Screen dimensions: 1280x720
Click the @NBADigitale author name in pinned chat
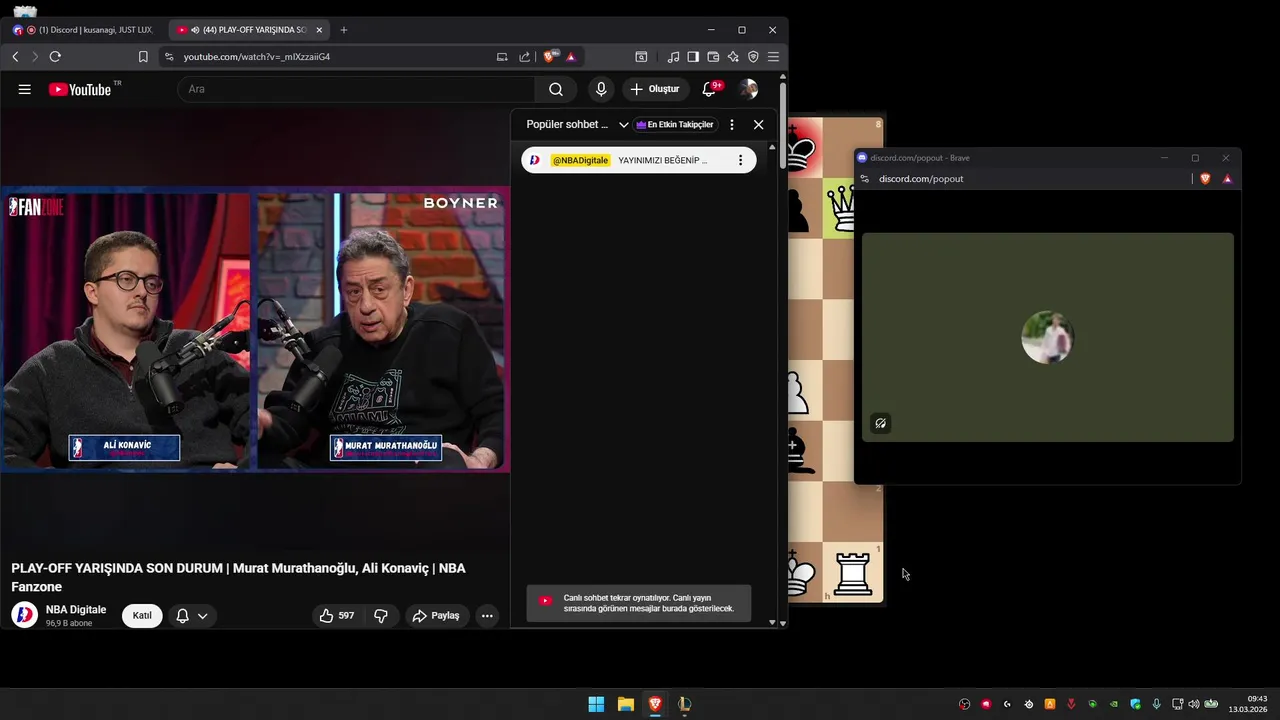580,160
